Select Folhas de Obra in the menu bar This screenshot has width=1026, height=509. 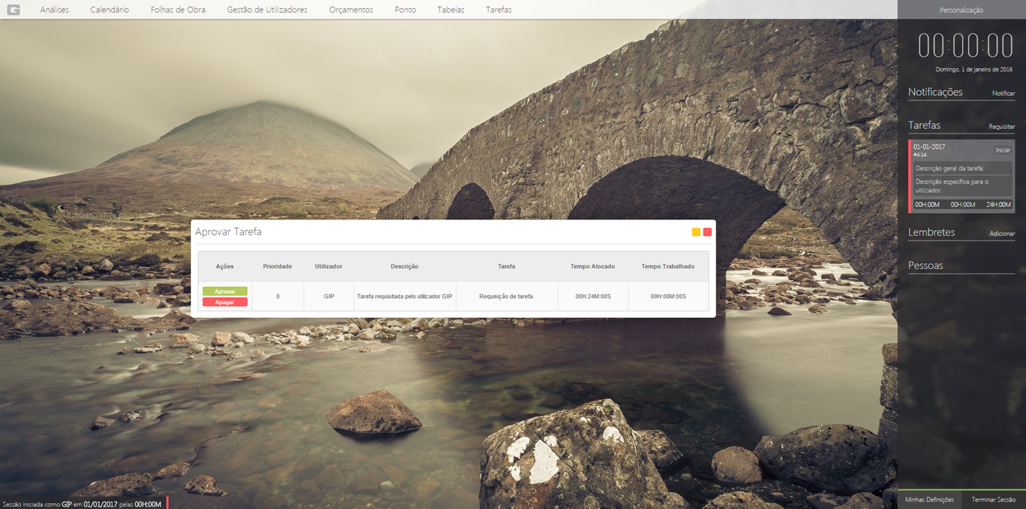[178, 10]
